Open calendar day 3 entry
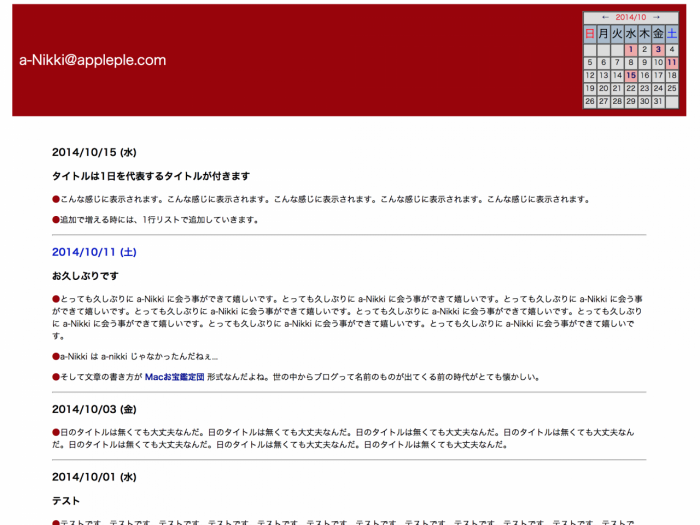 pos(658,50)
